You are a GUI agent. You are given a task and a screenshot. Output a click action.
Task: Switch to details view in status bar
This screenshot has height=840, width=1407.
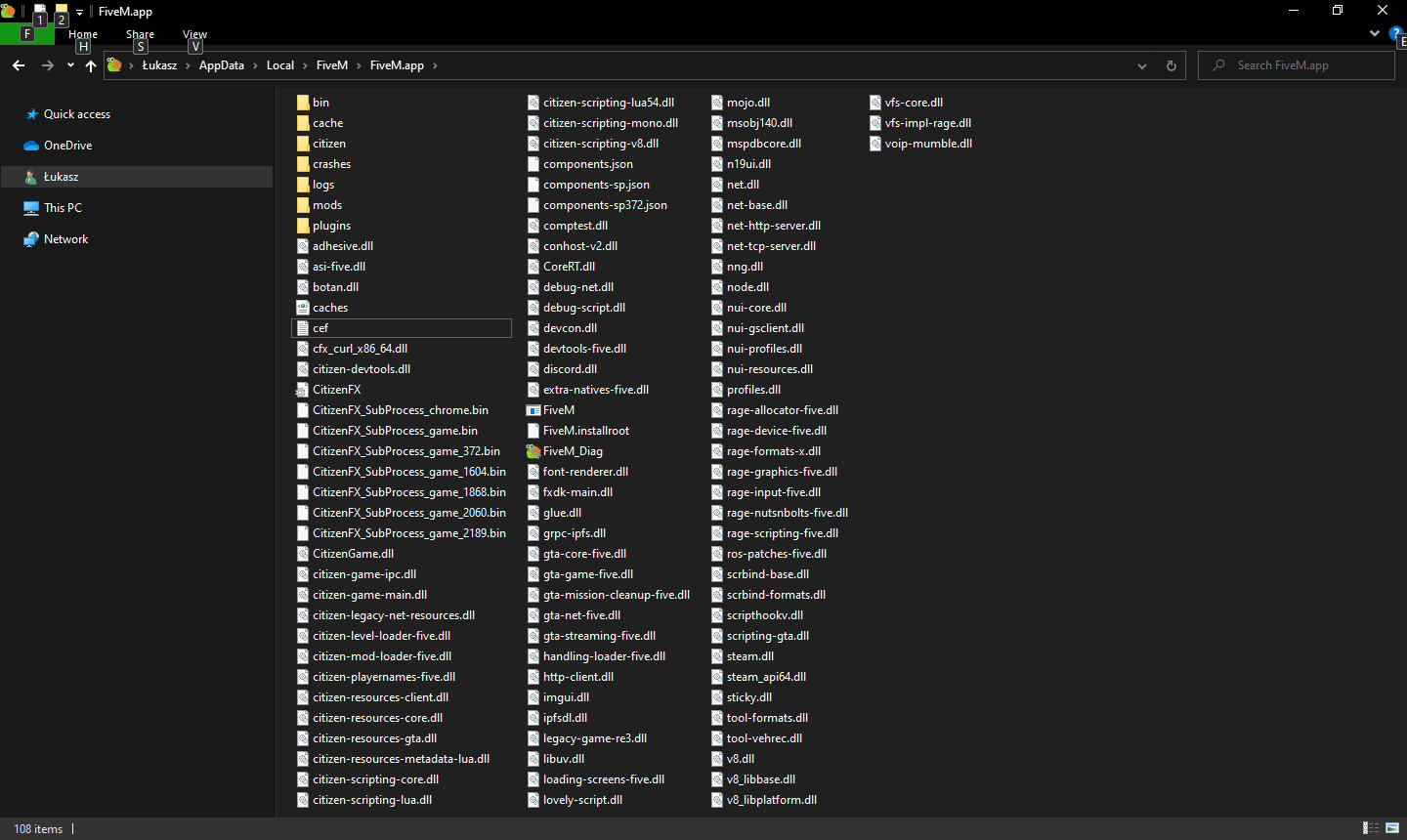tap(1371, 828)
